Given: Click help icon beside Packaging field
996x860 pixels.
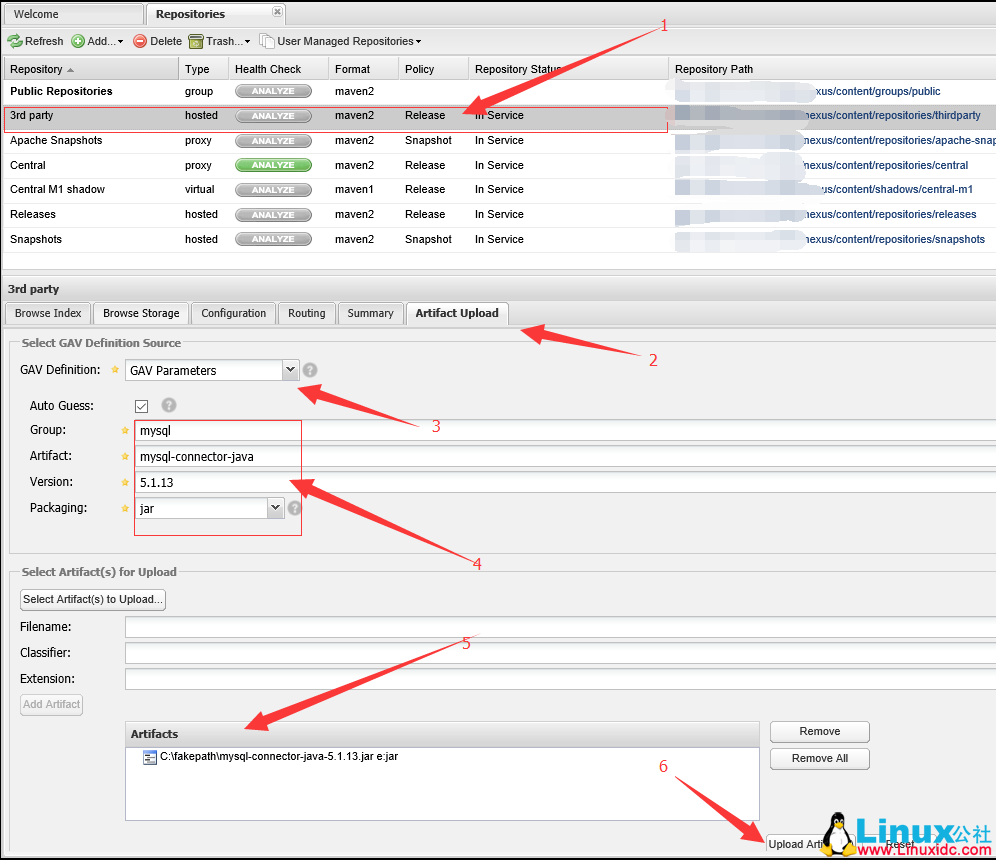Looking at the screenshot, I should point(295,508).
